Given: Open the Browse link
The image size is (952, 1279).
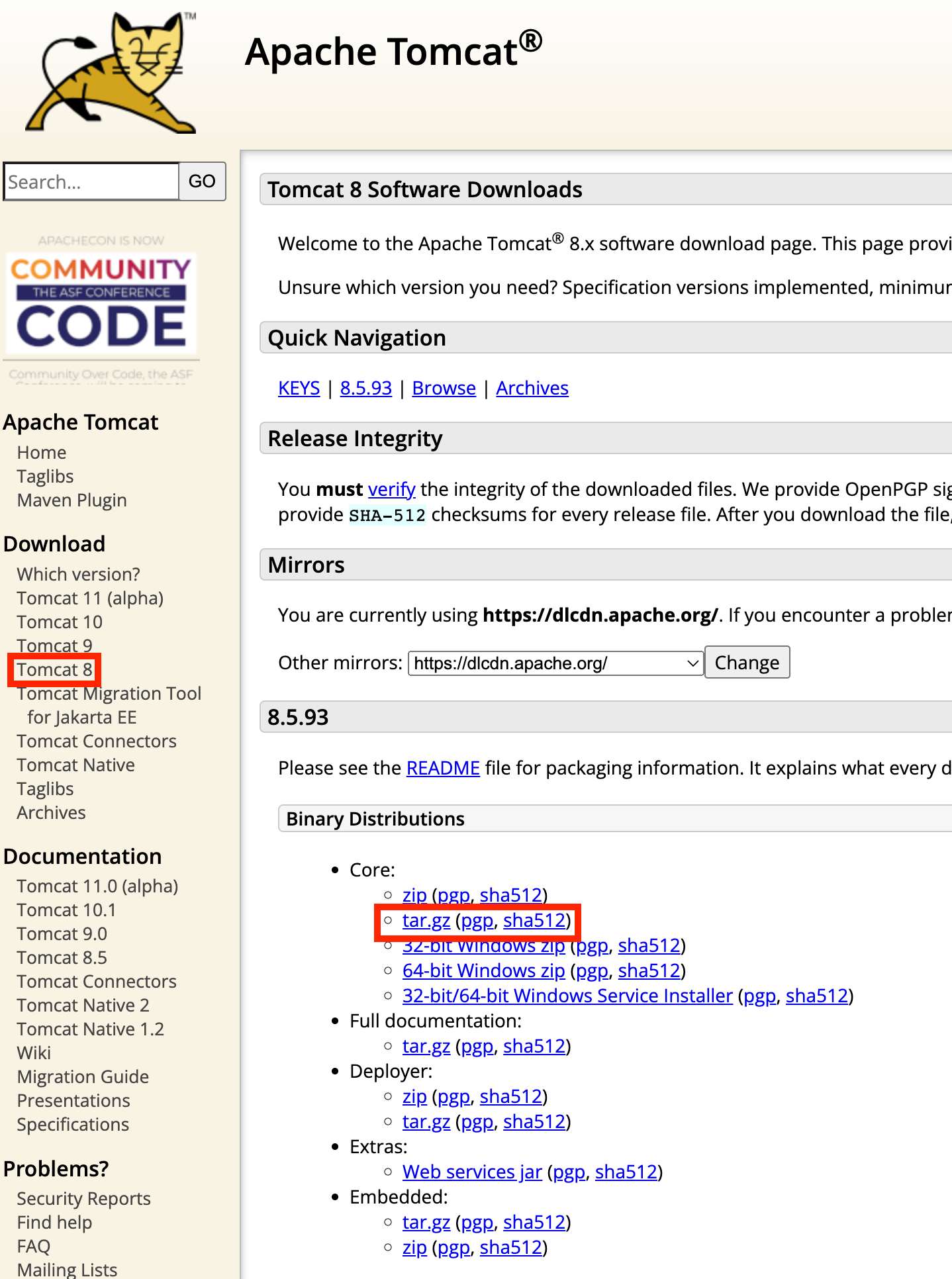Looking at the screenshot, I should (x=444, y=388).
